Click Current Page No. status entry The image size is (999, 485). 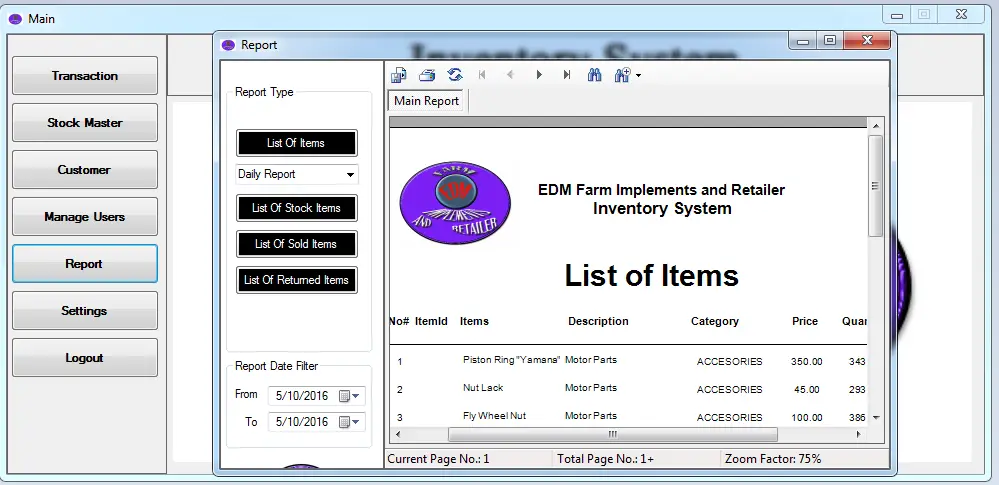click(x=438, y=459)
